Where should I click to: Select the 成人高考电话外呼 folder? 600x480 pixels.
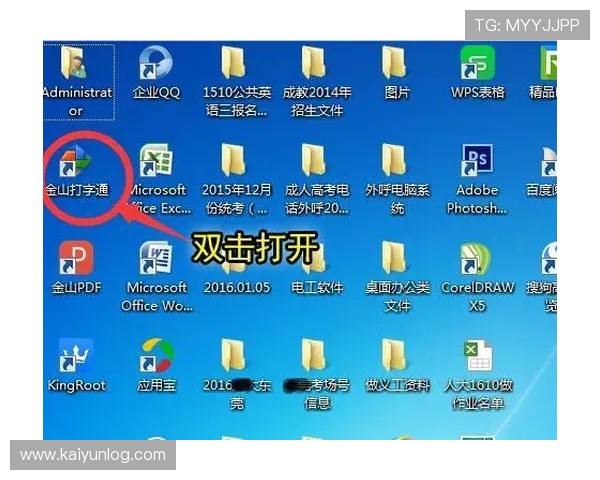click(314, 160)
